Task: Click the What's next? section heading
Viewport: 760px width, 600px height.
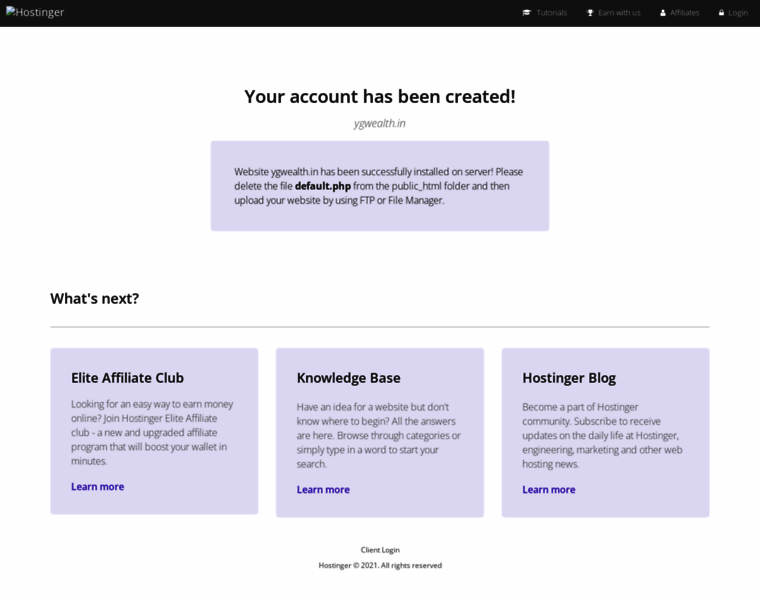Action: coord(95,299)
